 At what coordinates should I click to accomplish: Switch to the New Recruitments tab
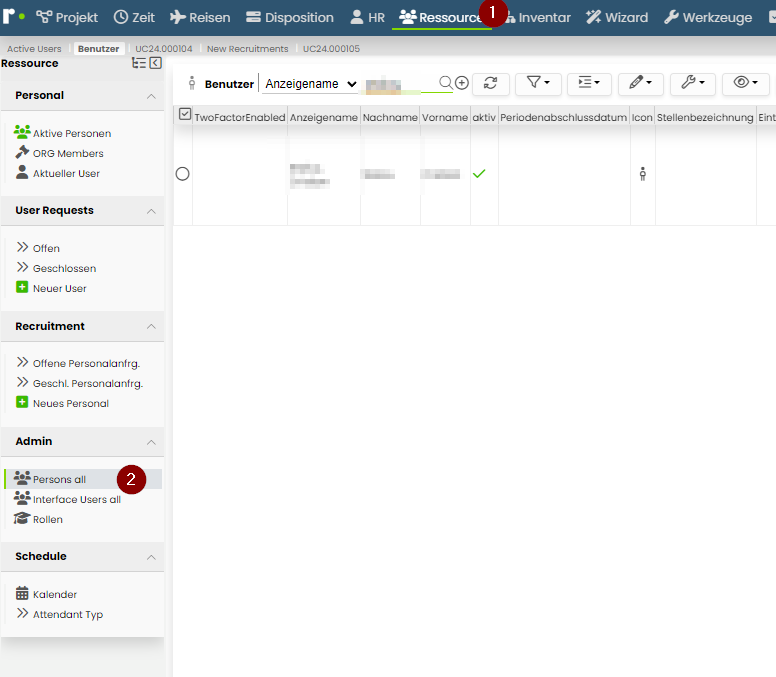click(247, 48)
